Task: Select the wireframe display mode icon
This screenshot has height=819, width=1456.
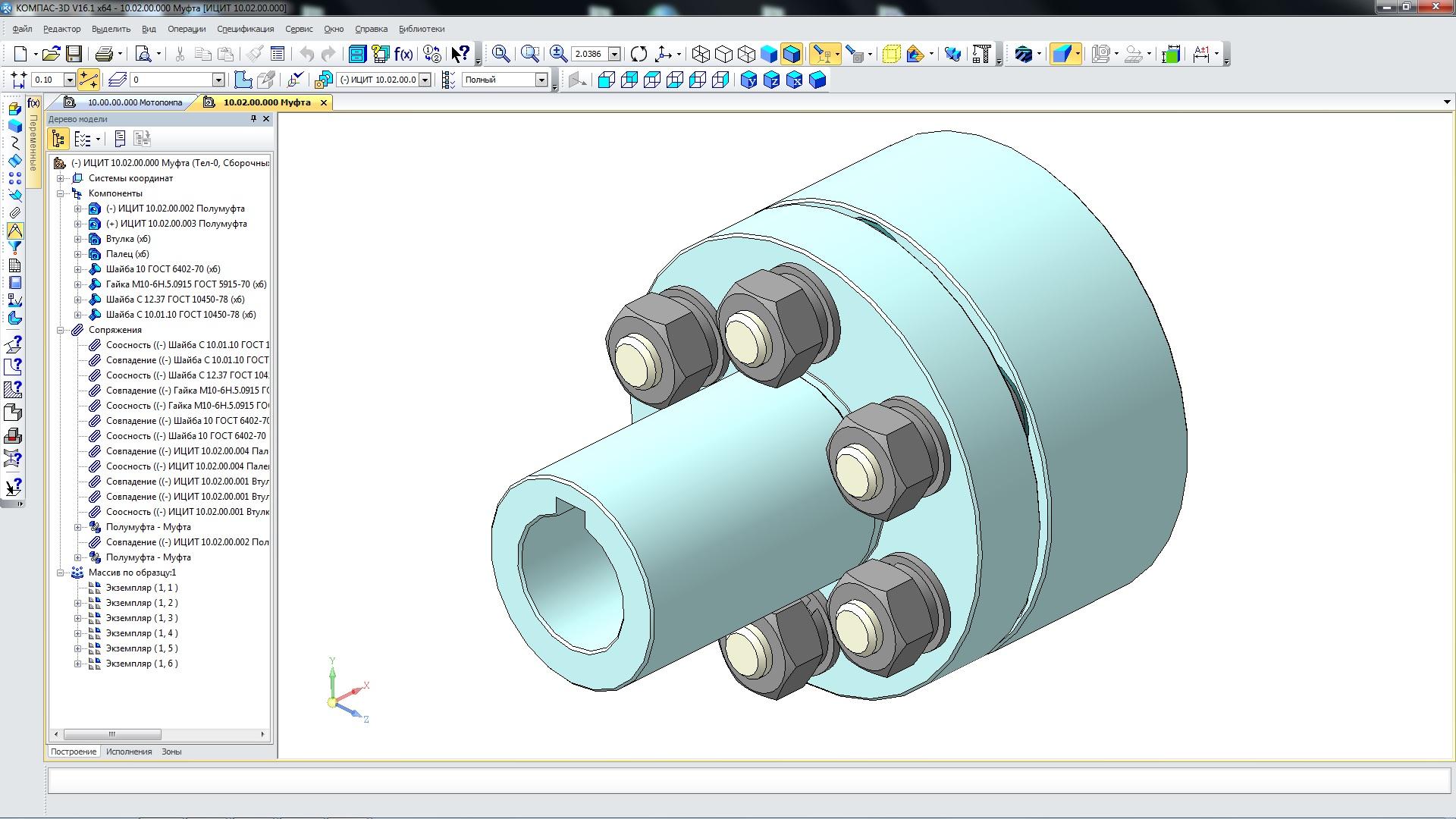Action: [x=701, y=54]
